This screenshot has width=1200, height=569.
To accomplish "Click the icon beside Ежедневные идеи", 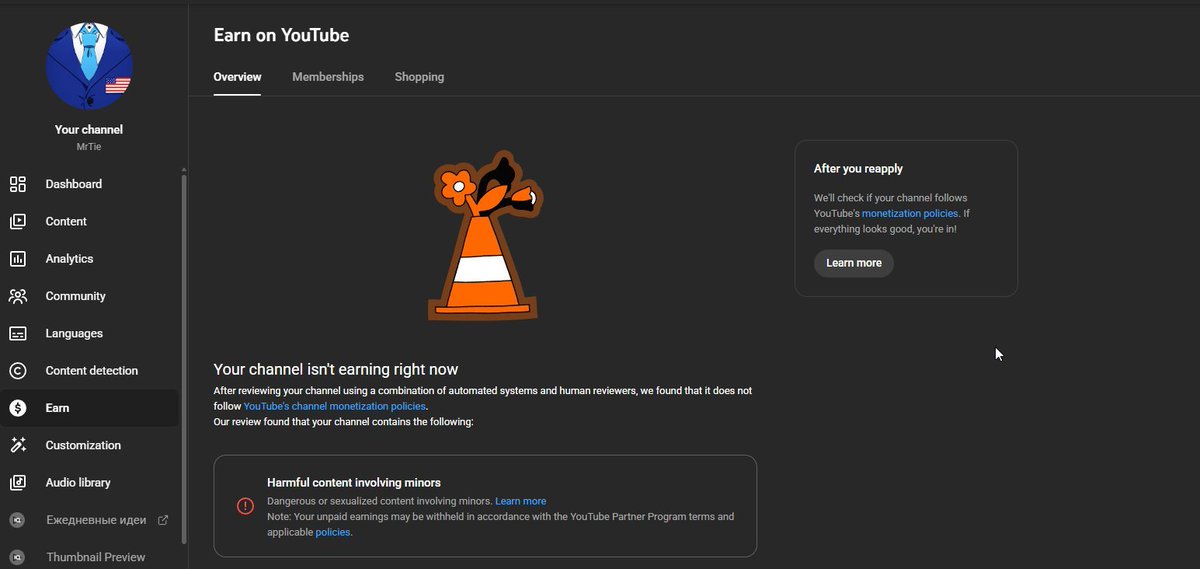I will coord(17,520).
